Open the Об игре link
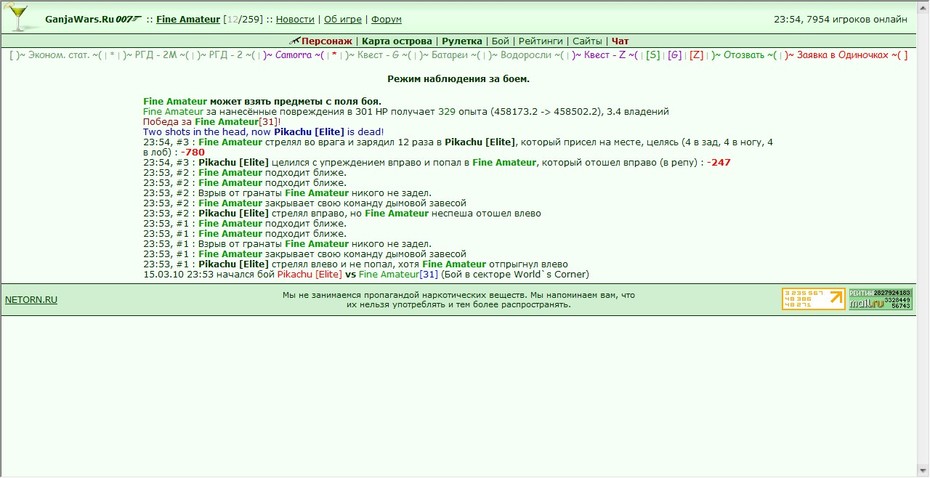The image size is (930, 478). click(342, 19)
